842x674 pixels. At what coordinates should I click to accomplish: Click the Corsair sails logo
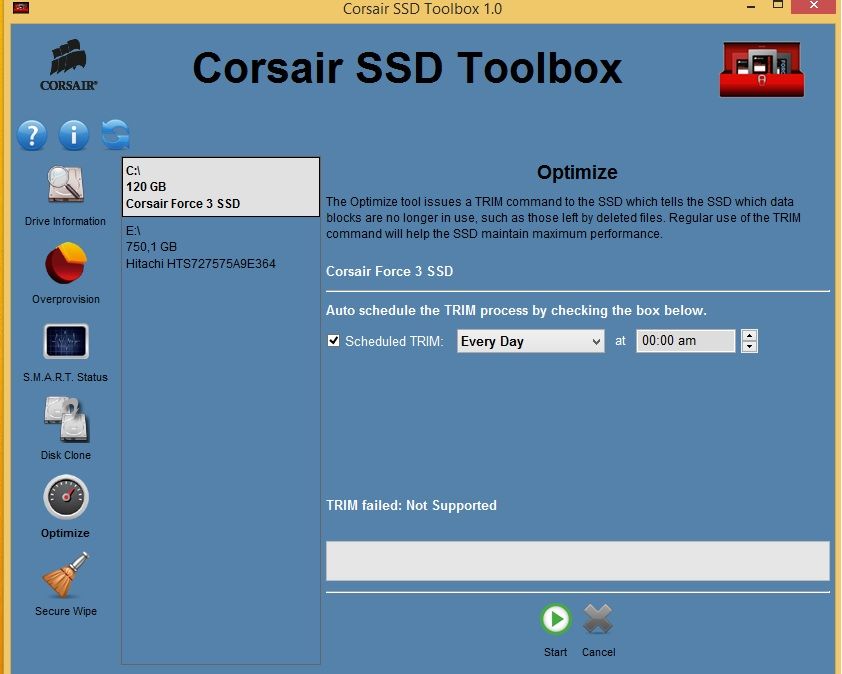[x=68, y=64]
